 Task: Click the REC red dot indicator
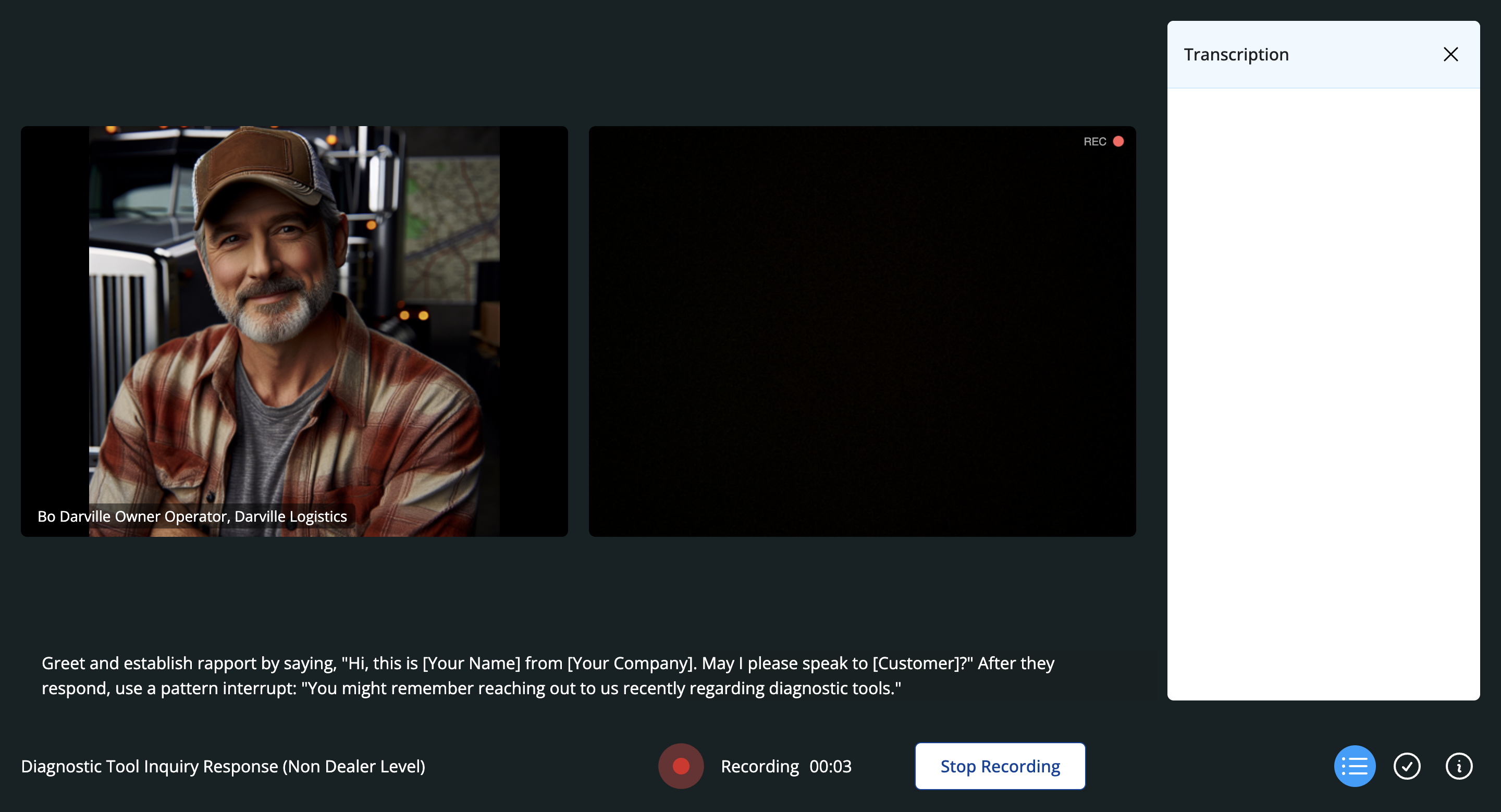coord(1118,142)
